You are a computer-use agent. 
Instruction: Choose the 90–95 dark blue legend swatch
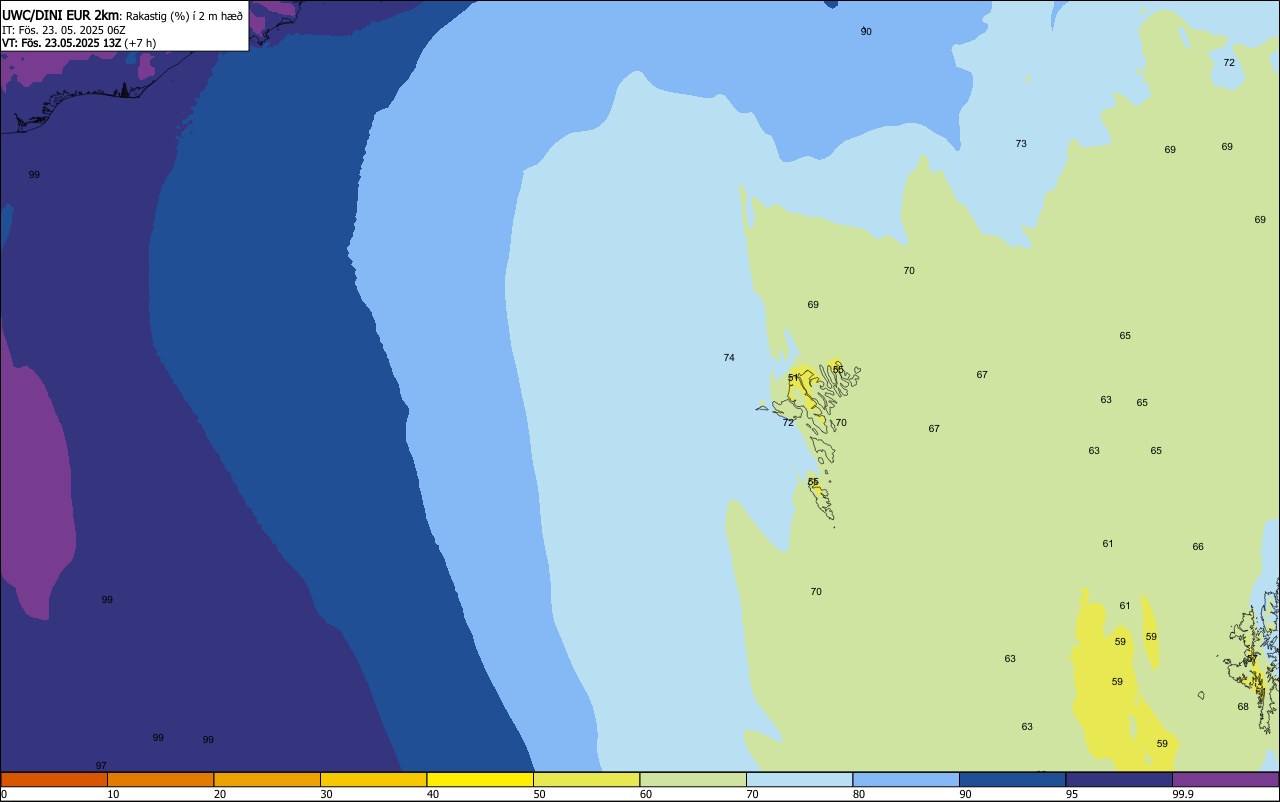(x=1013, y=779)
